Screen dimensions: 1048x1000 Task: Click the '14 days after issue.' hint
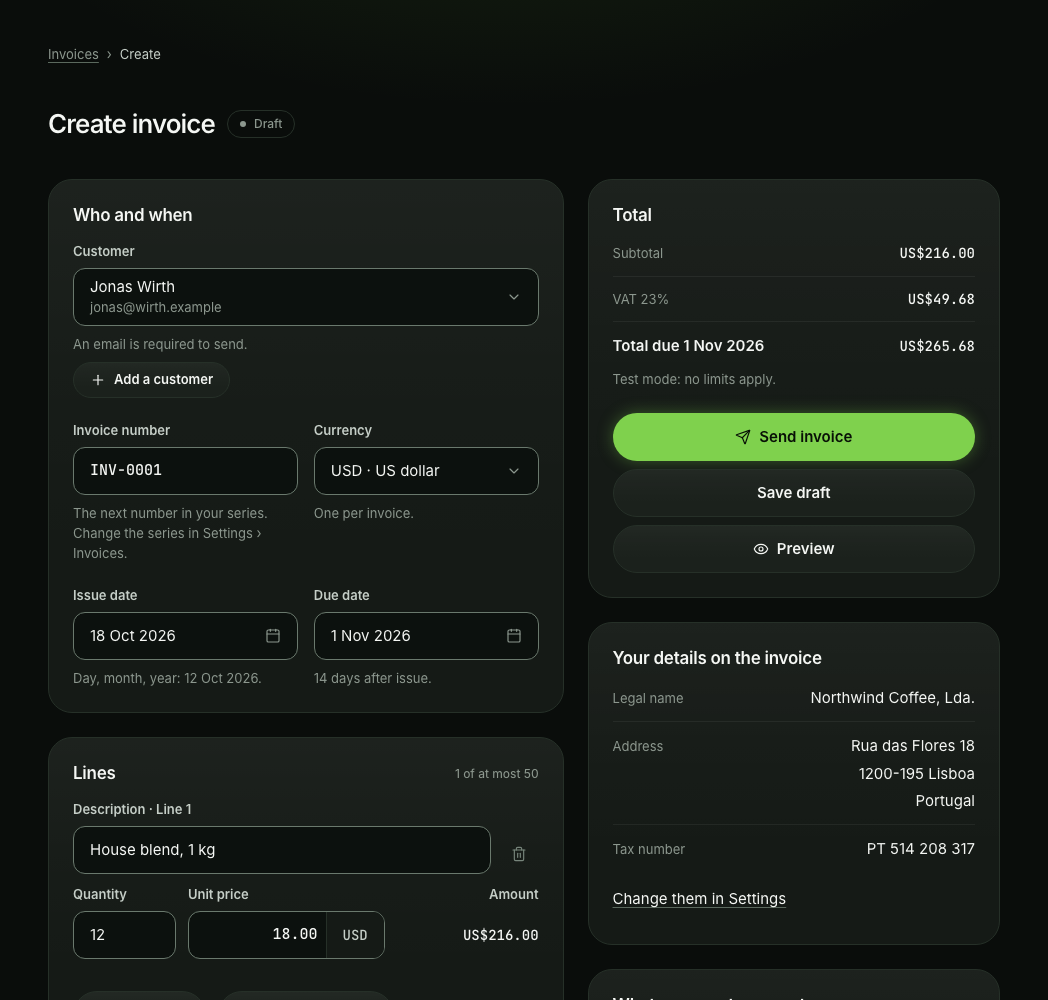(372, 678)
